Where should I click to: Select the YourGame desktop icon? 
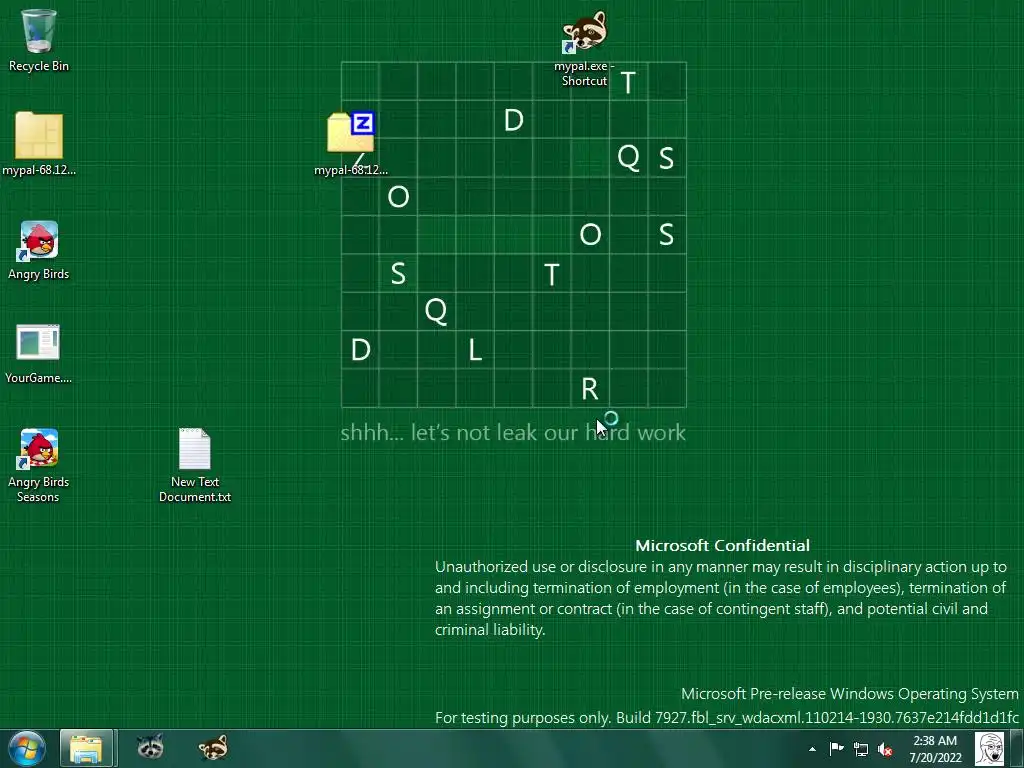coord(39,354)
